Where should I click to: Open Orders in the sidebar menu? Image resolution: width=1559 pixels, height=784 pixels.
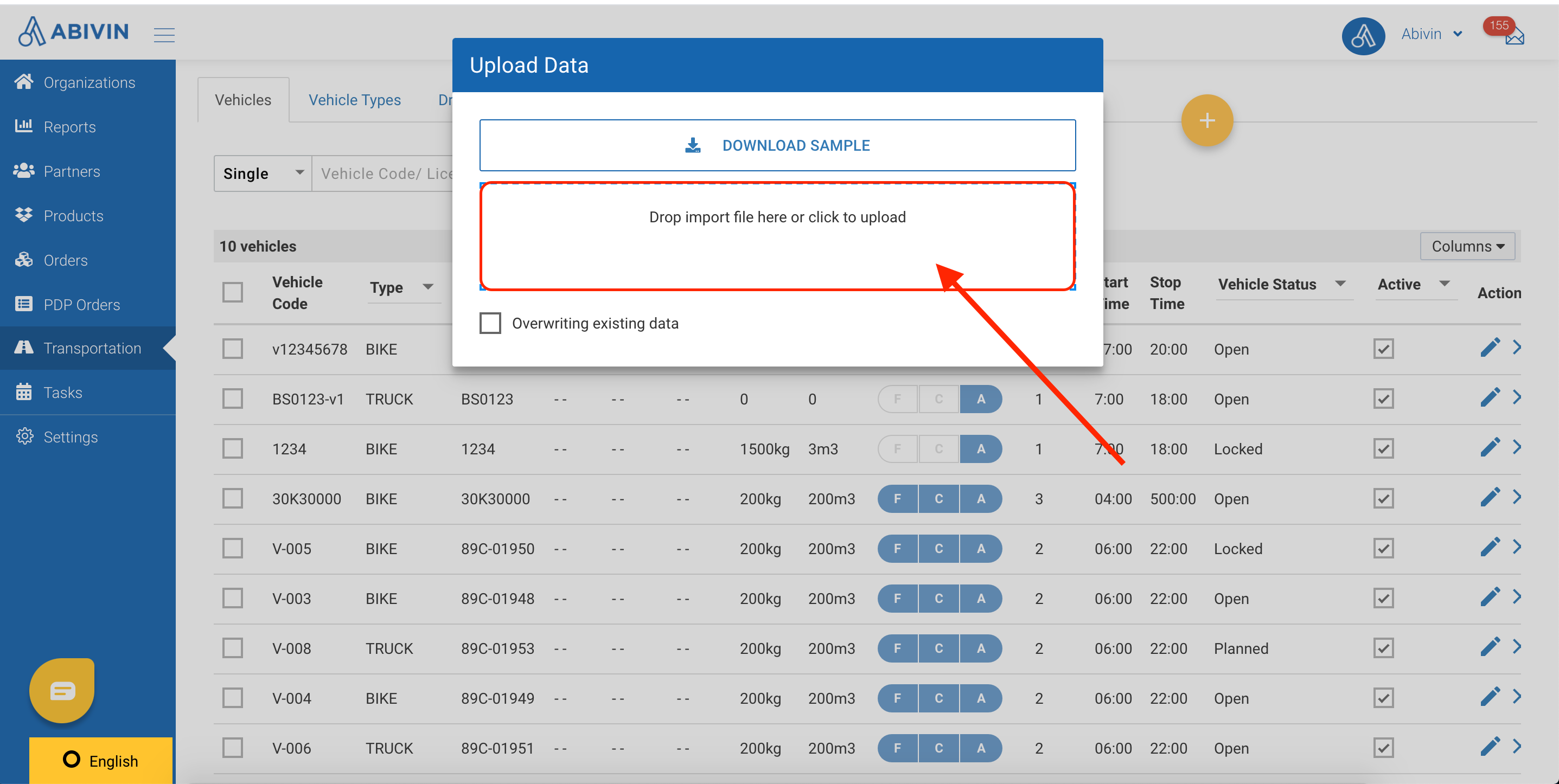tap(65, 260)
